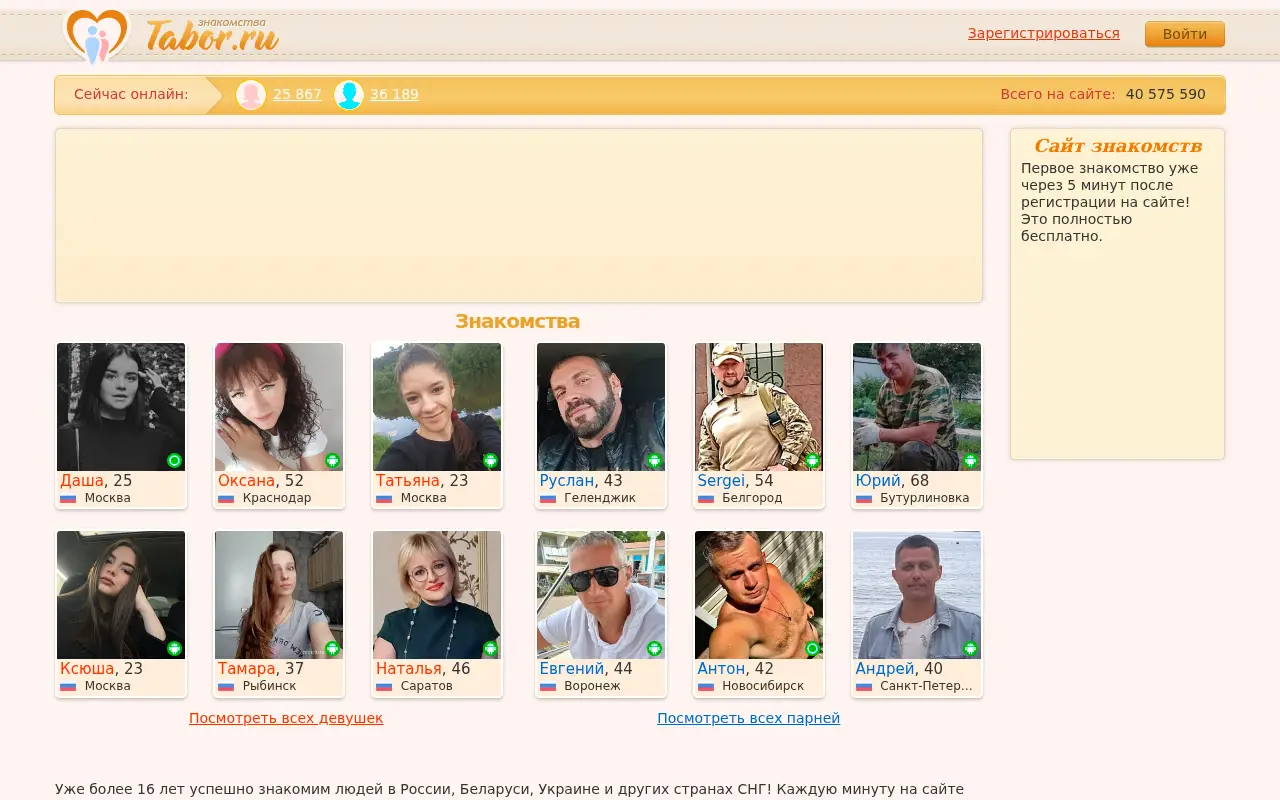1280x800 pixels.
Task: Open Наталья's profile name link
Action: 409,669
